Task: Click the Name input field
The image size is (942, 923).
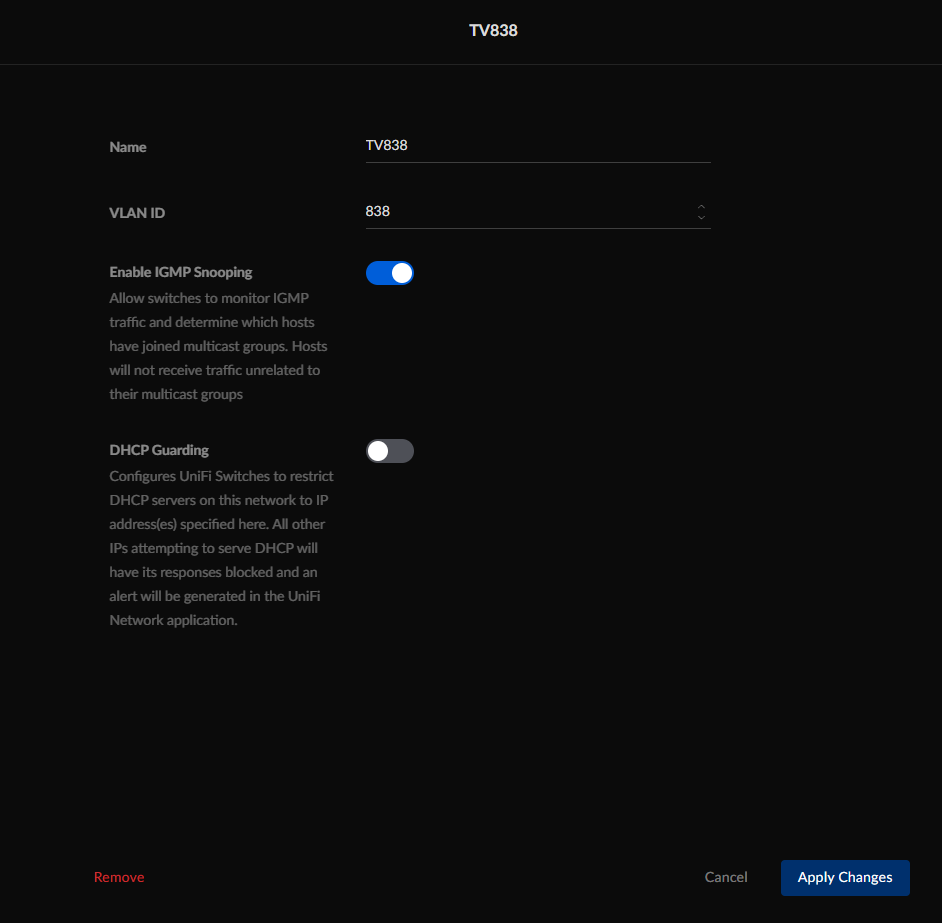Action: pos(537,146)
